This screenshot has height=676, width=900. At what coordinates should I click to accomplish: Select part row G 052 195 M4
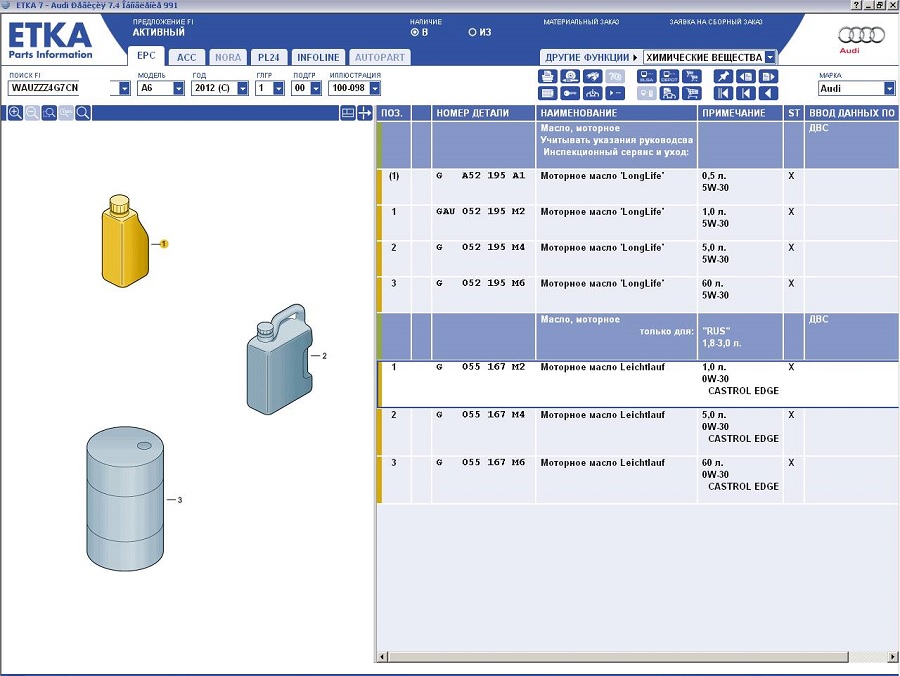click(637, 258)
